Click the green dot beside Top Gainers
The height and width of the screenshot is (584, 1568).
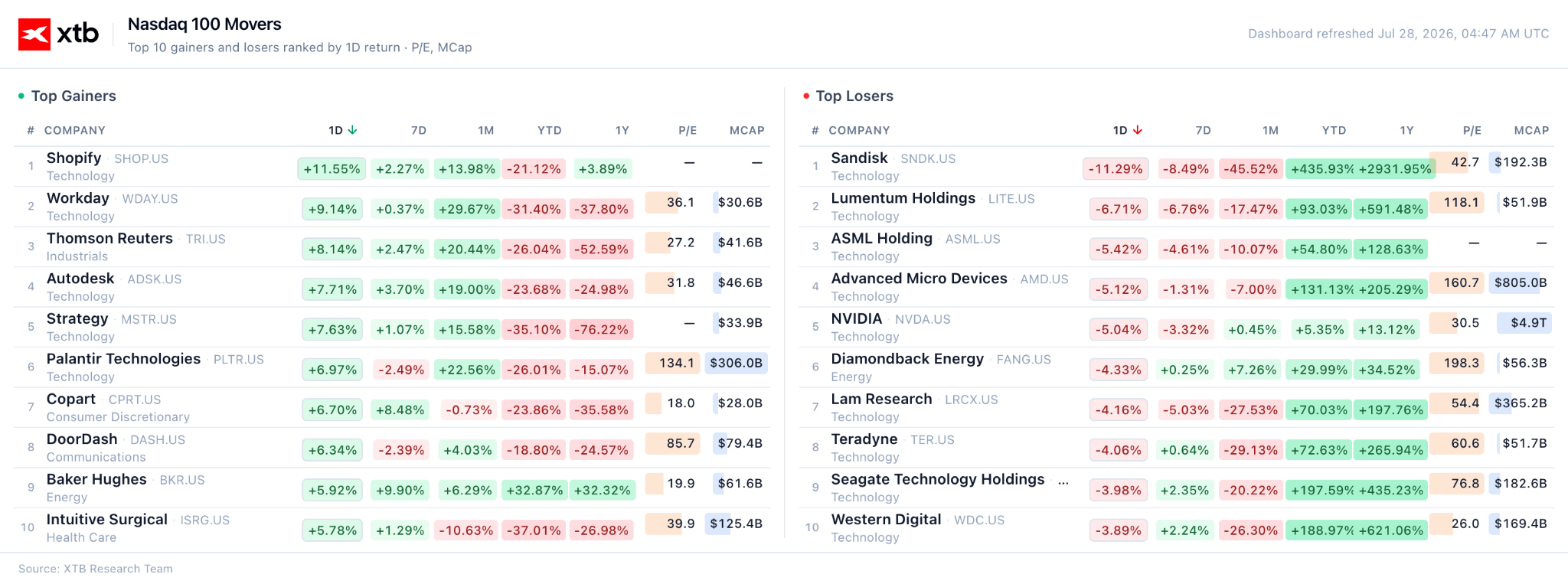pyautogui.click(x=21, y=96)
